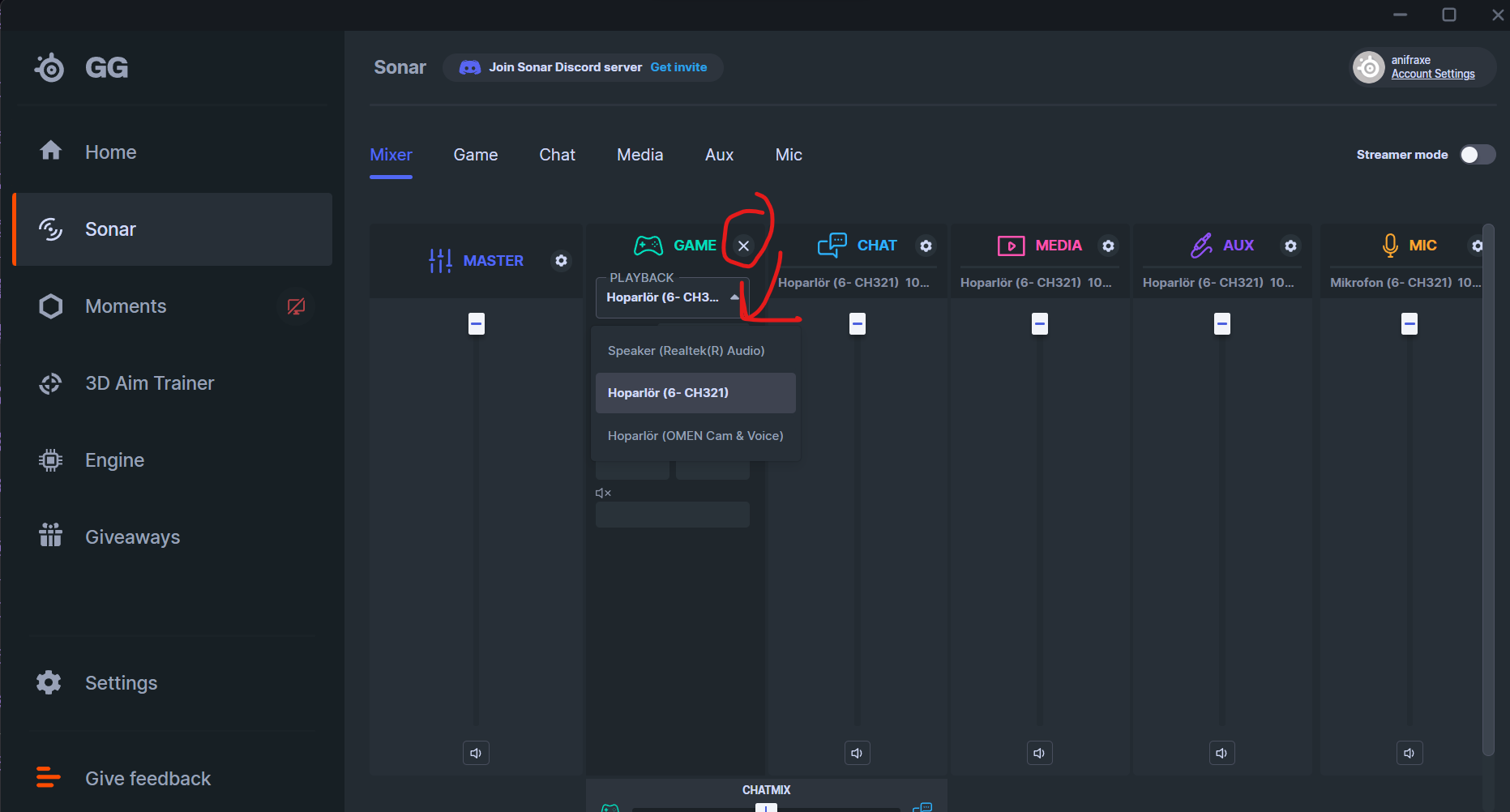Click the Get invite Discord link
Viewport: 1510px width, 812px height.
tap(678, 67)
